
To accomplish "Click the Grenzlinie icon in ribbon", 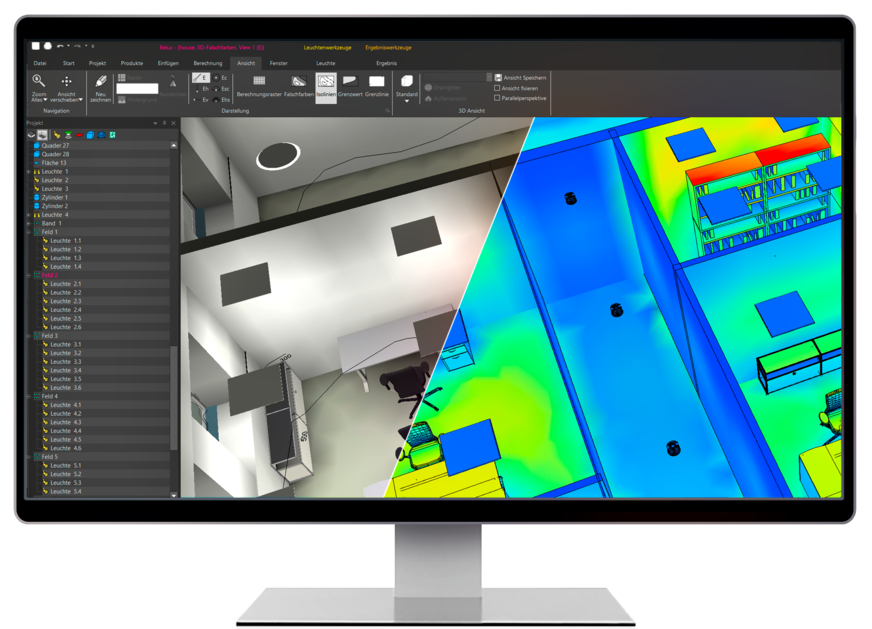I will click(x=376, y=81).
